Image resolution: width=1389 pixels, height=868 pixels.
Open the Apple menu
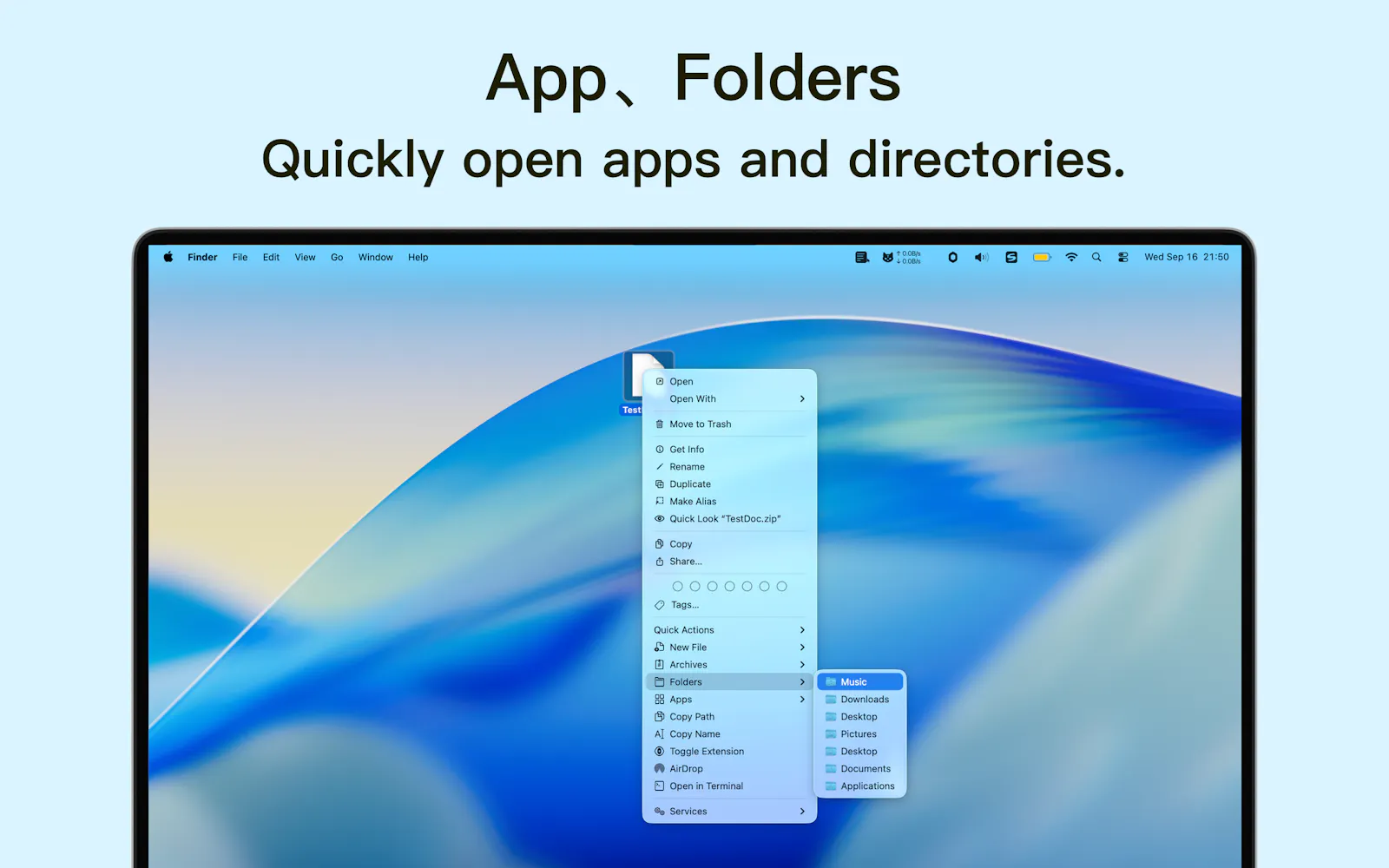tap(168, 257)
